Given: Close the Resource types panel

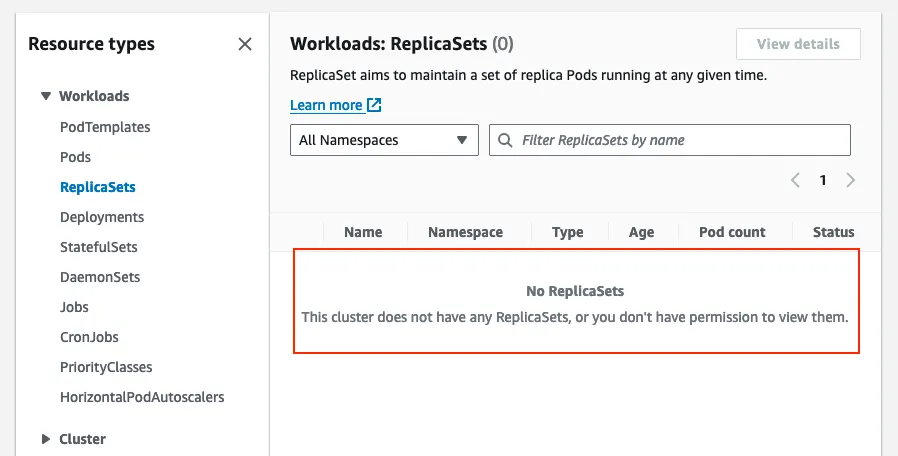Looking at the screenshot, I should coord(245,44).
